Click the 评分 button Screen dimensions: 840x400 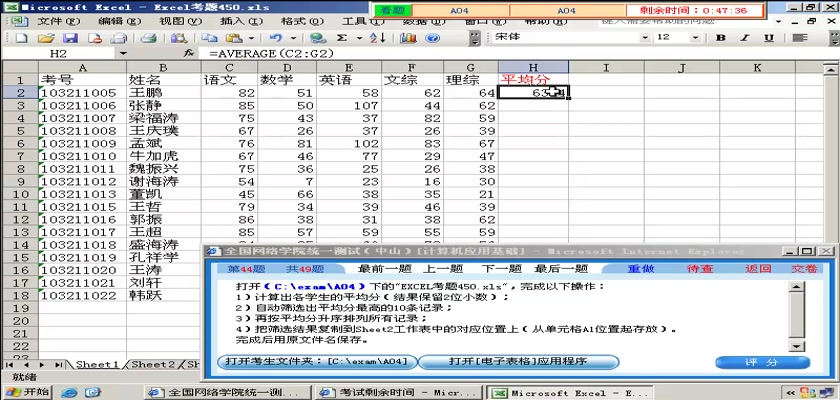click(762, 363)
